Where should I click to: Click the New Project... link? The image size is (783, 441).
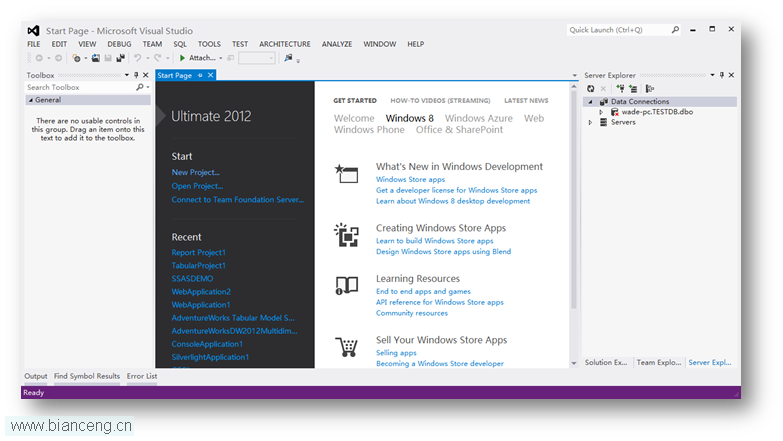click(196, 172)
